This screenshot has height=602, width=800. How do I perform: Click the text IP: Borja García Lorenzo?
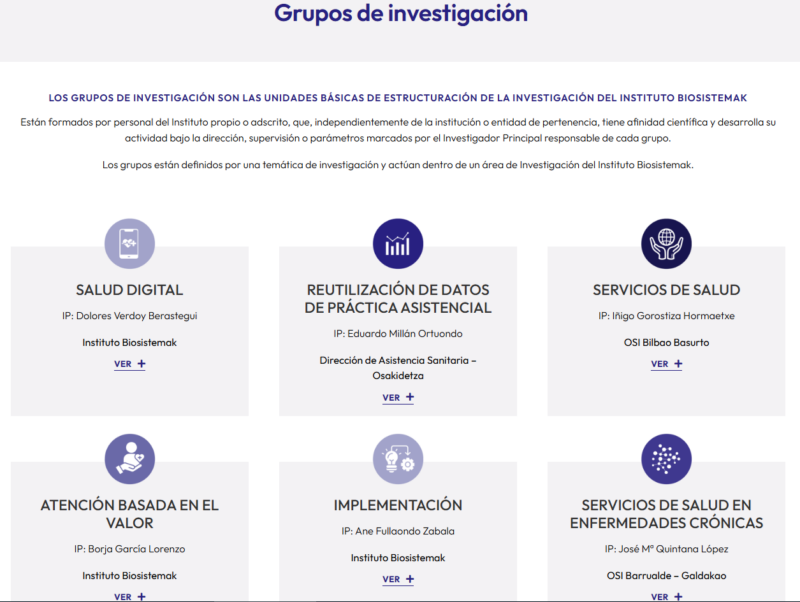(130, 549)
